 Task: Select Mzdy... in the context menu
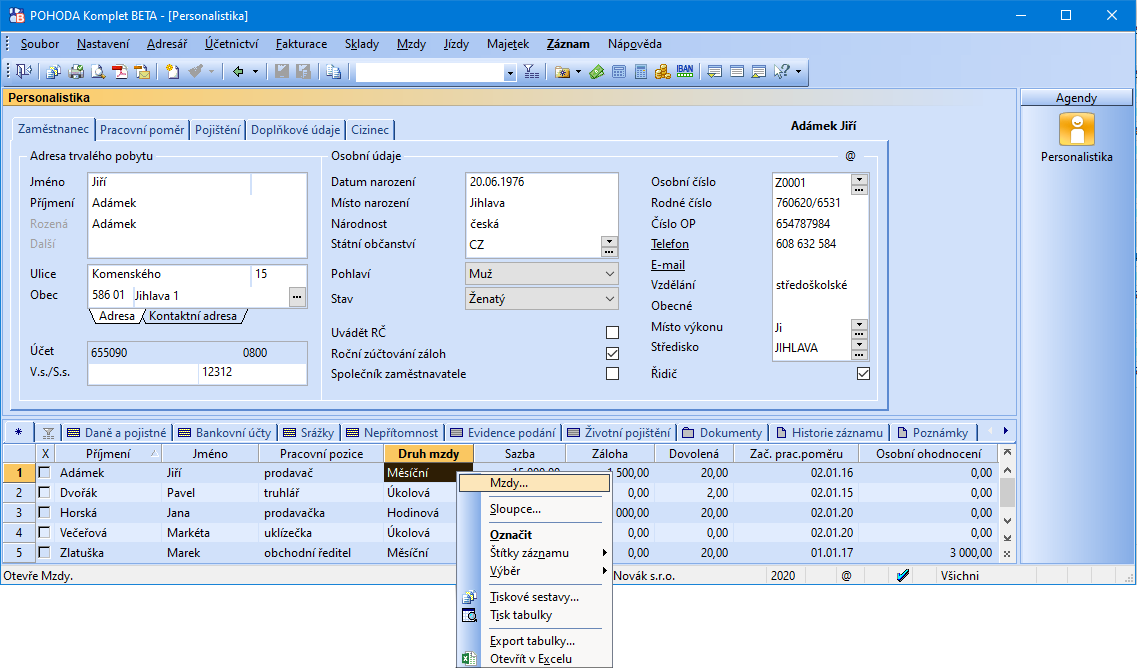point(509,483)
